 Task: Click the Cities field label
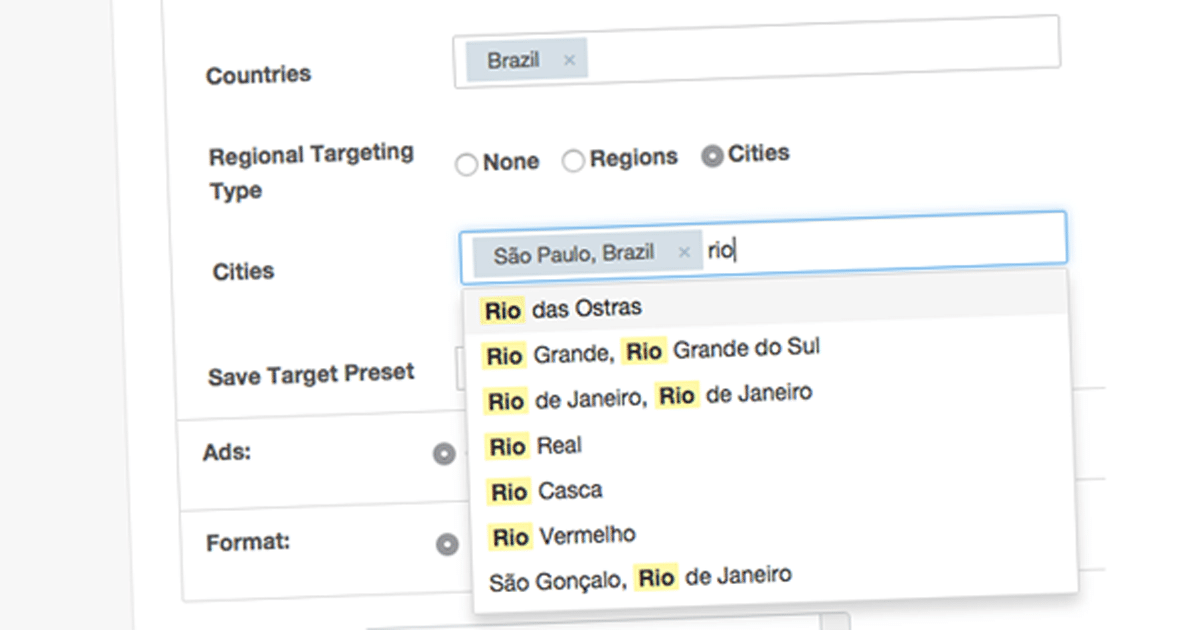click(243, 272)
